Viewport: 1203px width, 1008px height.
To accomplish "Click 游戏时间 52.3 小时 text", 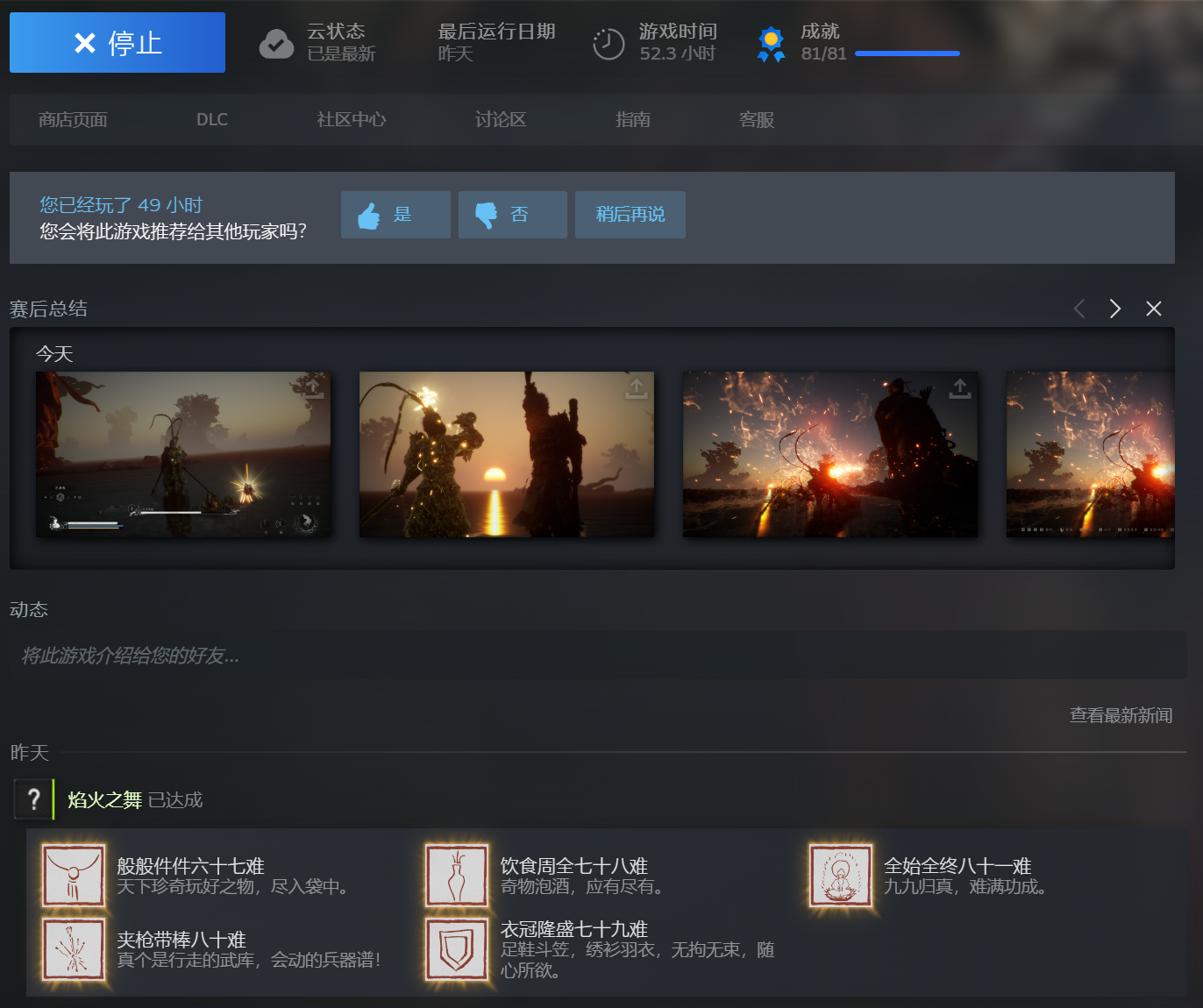I will (678, 42).
